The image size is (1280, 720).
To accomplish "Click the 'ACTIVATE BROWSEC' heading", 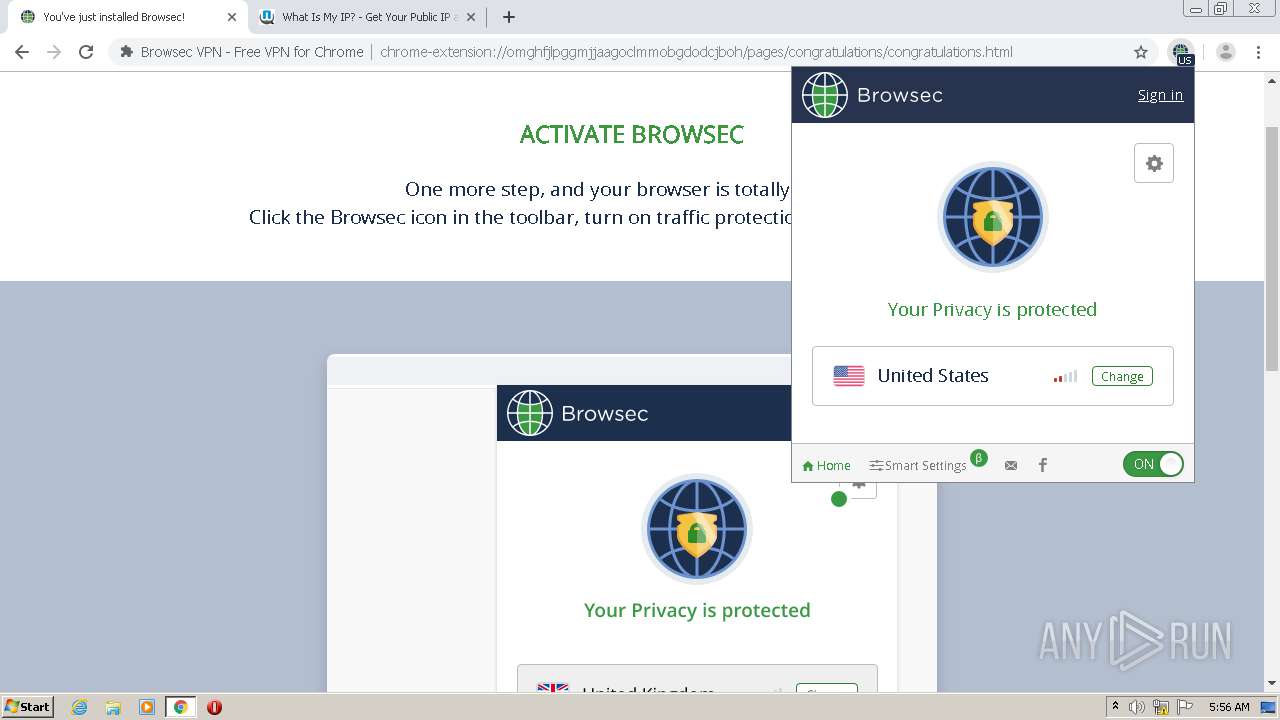I will [x=632, y=135].
